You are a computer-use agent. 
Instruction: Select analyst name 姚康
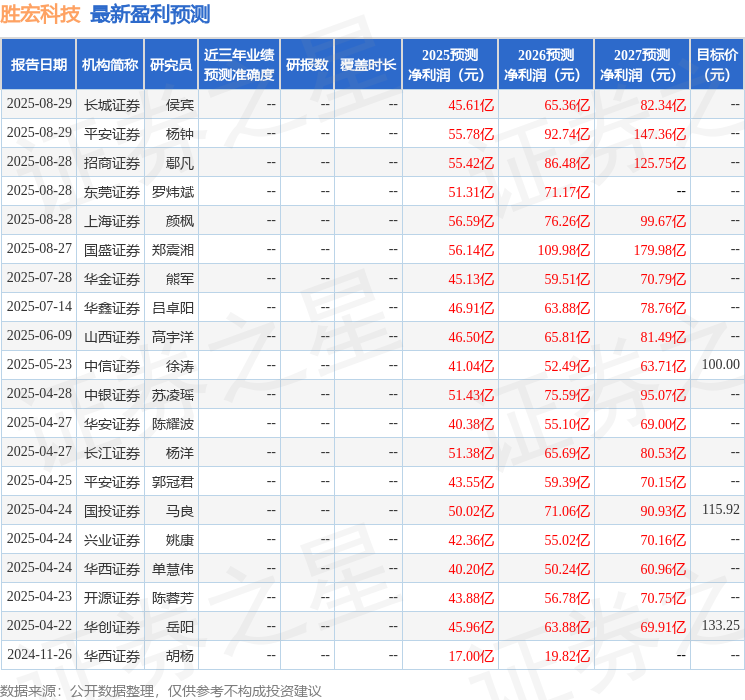point(180,540)
